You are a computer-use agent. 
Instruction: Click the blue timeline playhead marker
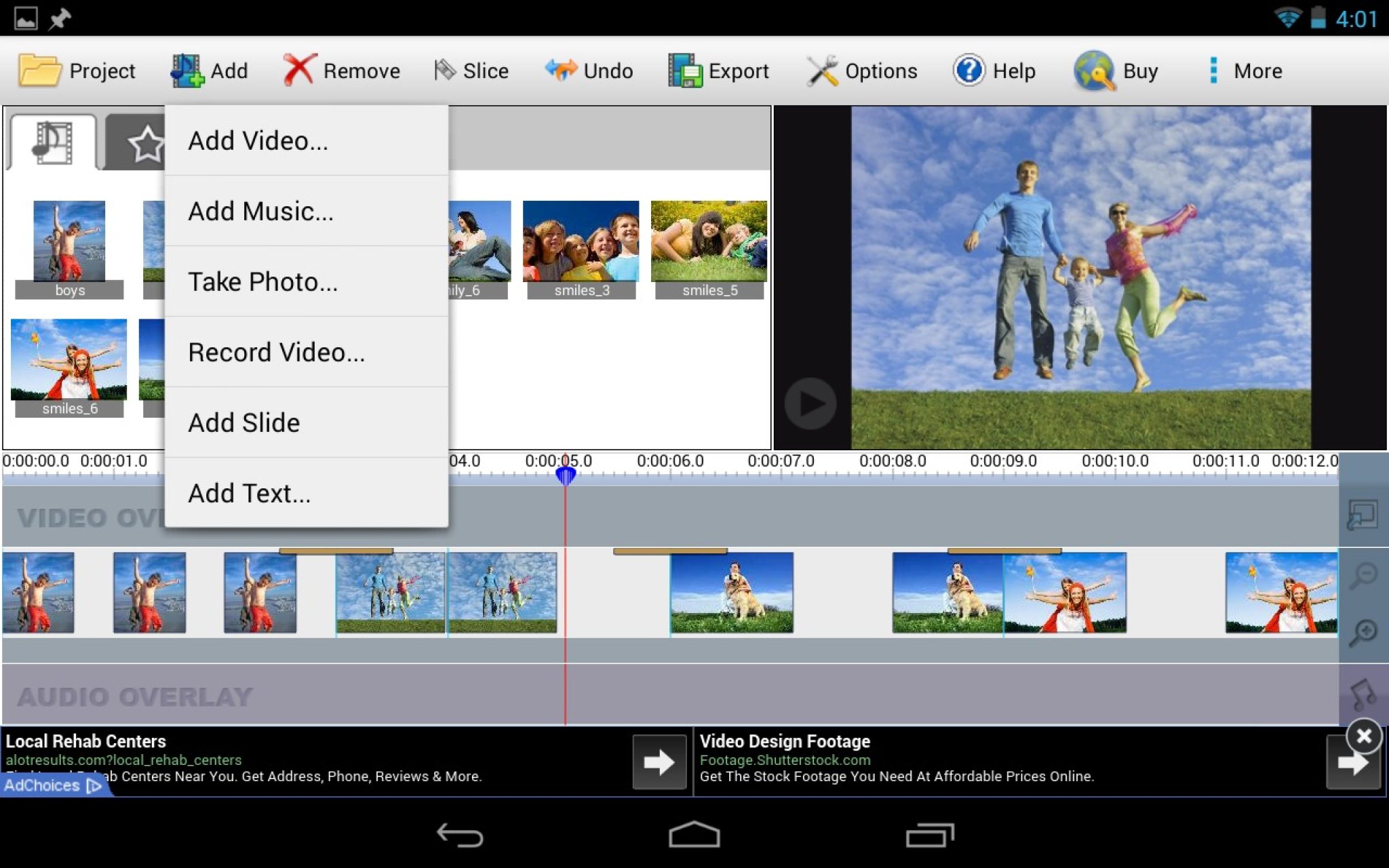565,475
